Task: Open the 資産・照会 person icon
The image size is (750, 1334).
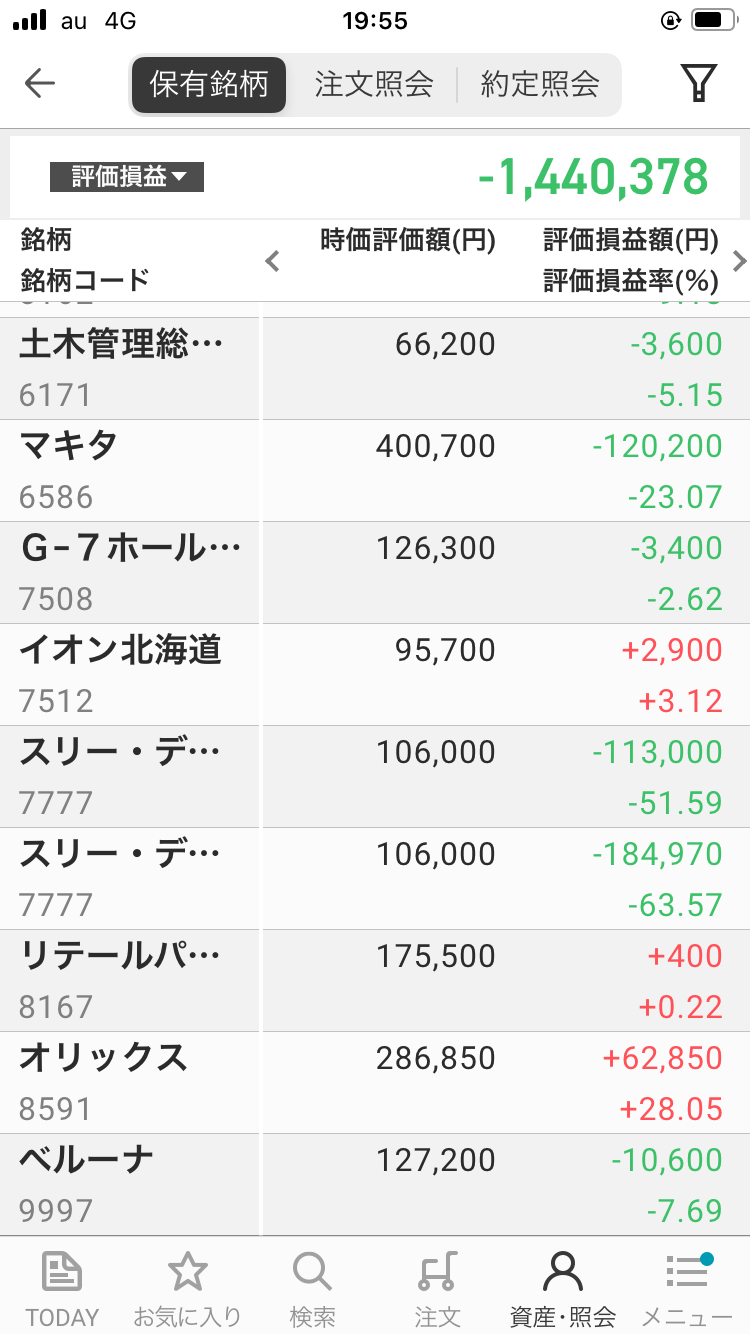Action: (x=562, y=1273)
